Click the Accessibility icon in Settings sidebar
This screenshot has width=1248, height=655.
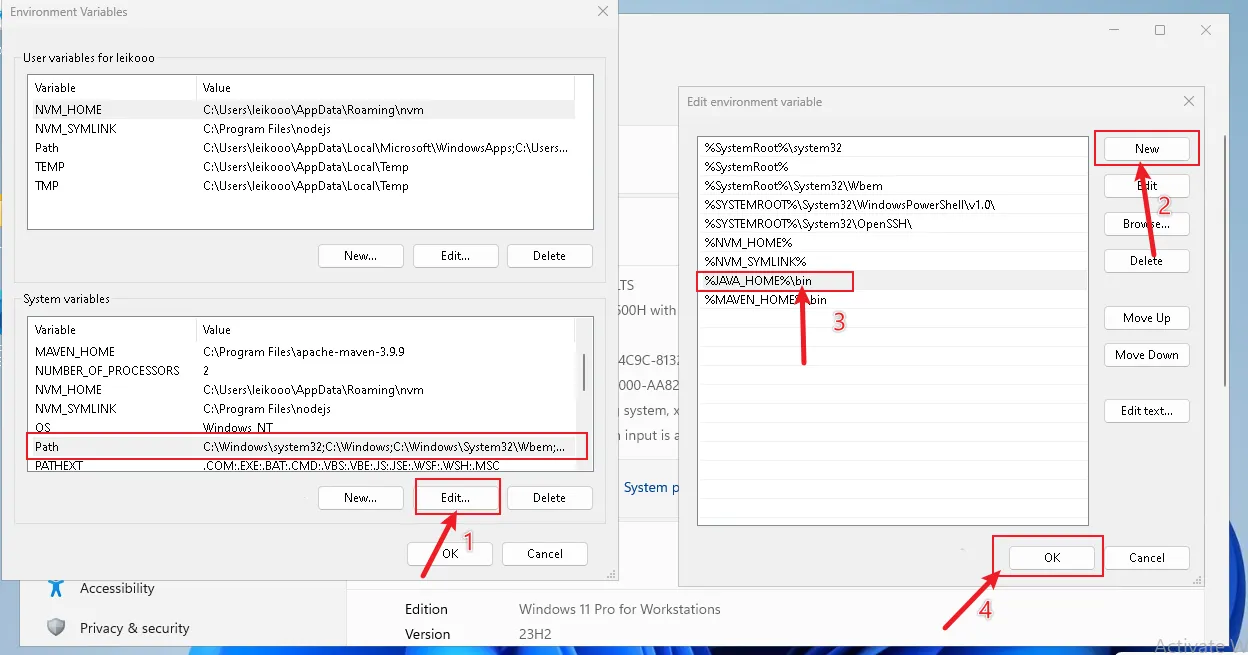(56, 588)
